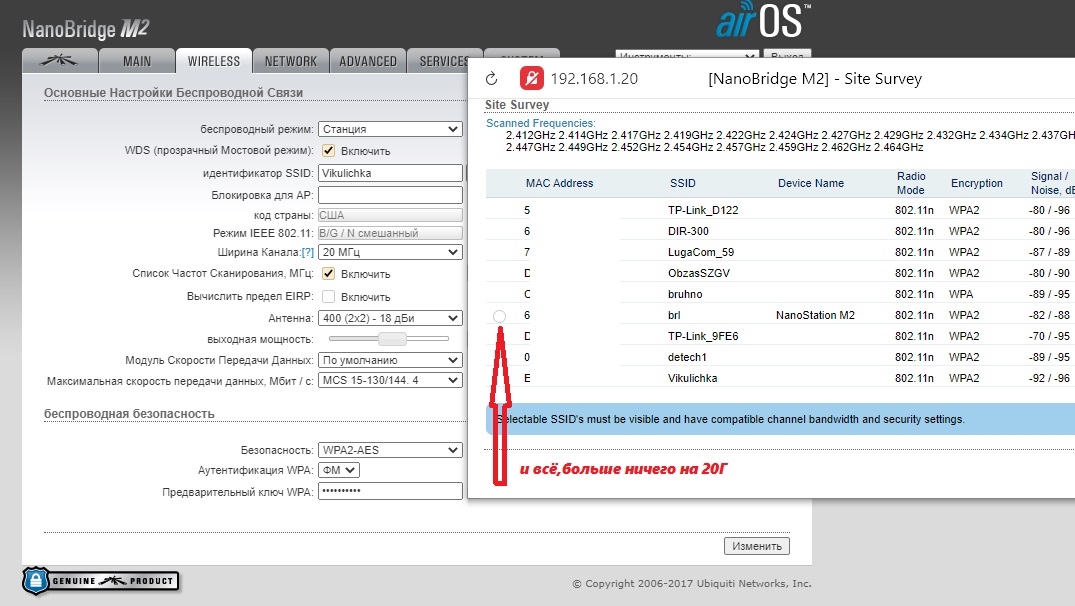The height and width of the screenshot is (606, 1075).
Task: Open the tools dropdown in the header
Action: (686, 55)
